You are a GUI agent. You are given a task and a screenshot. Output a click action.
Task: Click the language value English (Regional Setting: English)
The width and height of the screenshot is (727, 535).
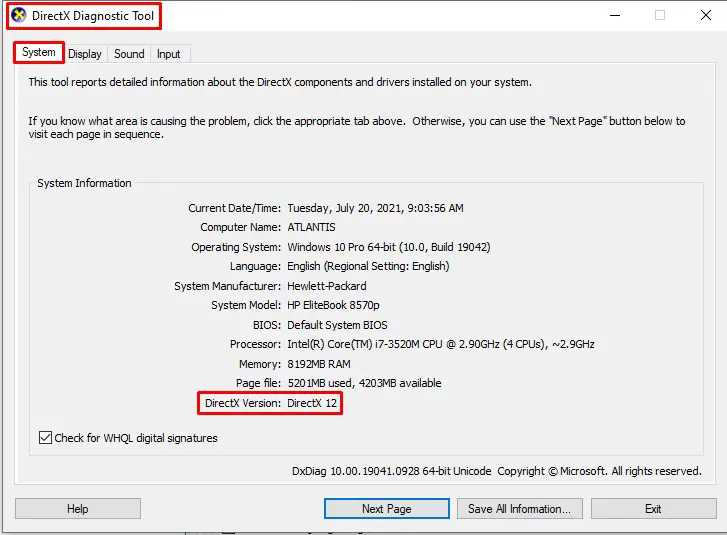368,266
